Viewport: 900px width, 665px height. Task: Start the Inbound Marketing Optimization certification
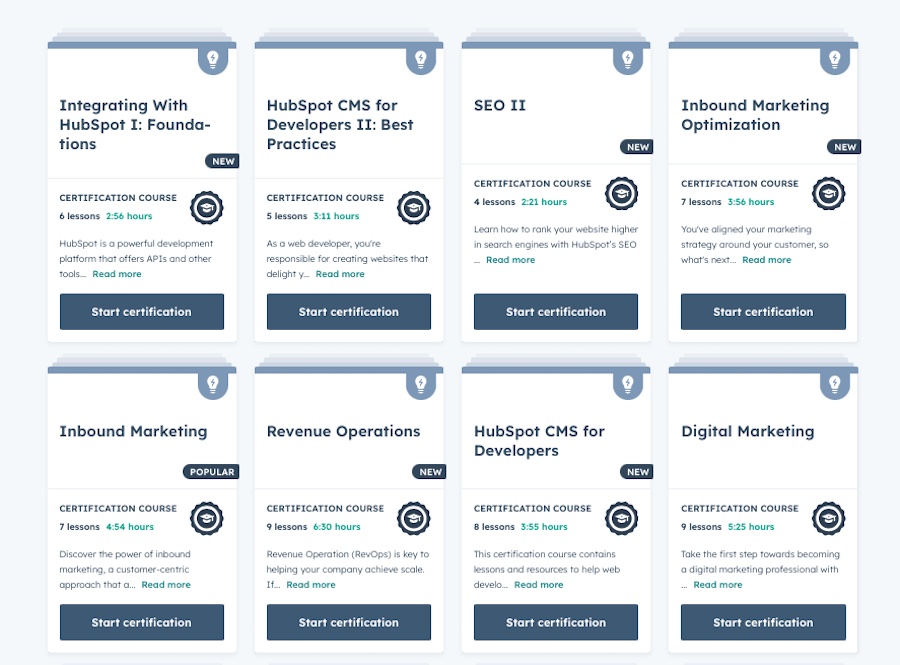tap(763, 312)
